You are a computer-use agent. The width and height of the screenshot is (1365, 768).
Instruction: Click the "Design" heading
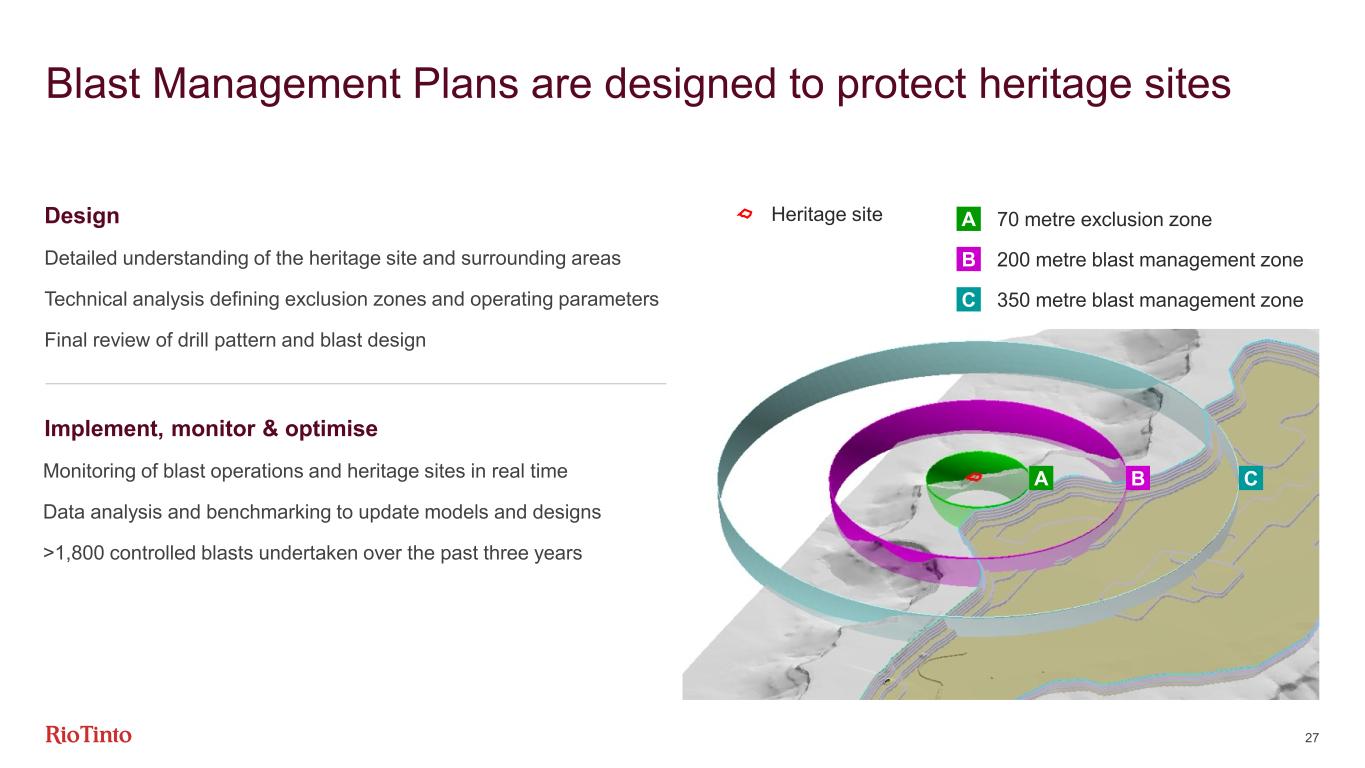point(82,216)
